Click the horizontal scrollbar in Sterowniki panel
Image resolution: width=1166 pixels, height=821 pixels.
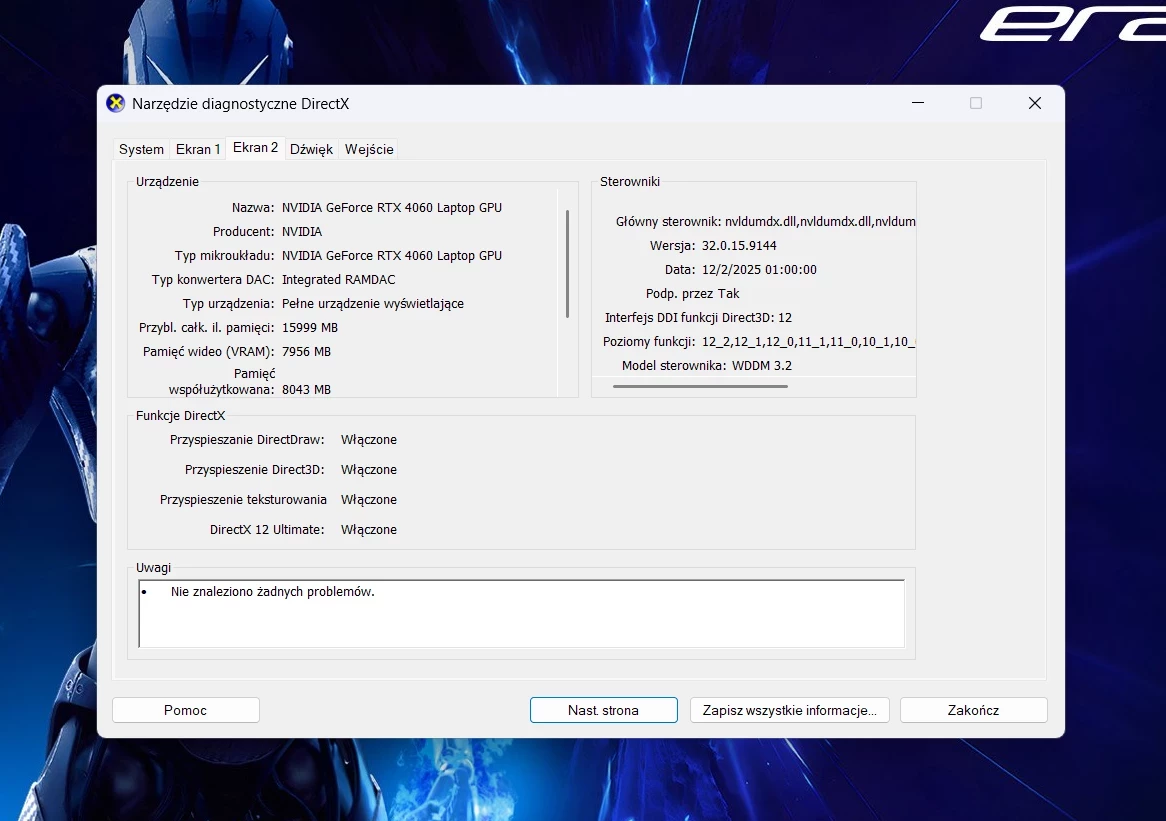pyautogui.click(x=700, y=385)
